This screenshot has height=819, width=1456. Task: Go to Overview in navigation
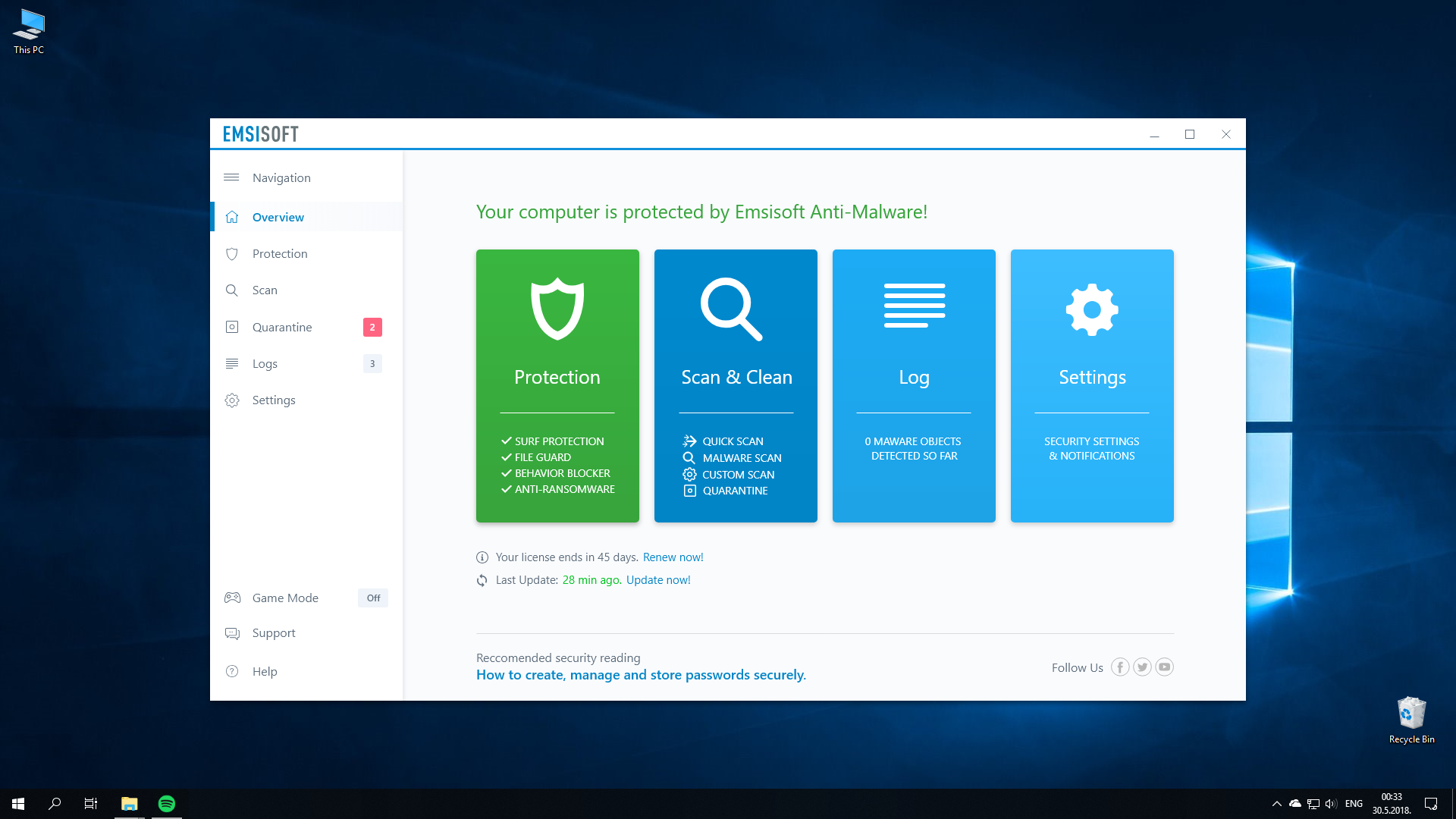(306, 217)
